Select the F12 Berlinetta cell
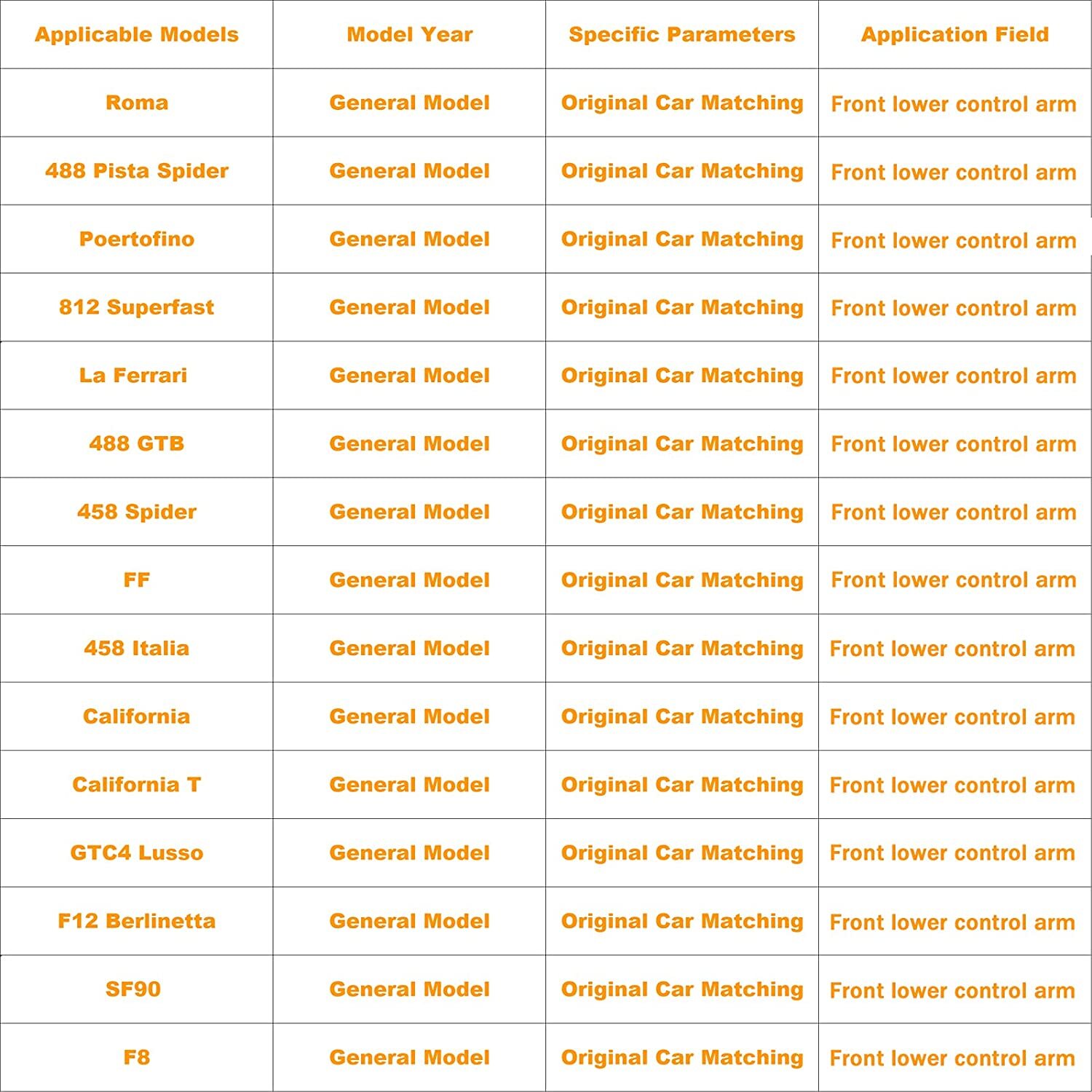 point(137,921)
